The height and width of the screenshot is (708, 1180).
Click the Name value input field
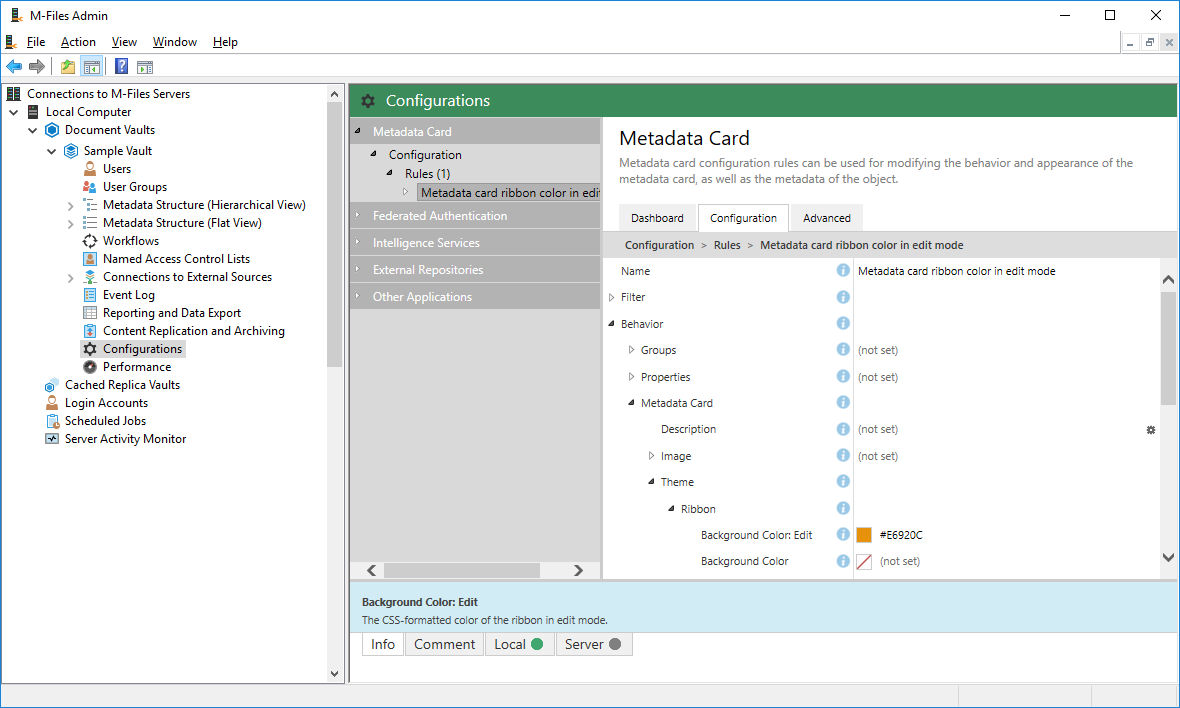1006,271
